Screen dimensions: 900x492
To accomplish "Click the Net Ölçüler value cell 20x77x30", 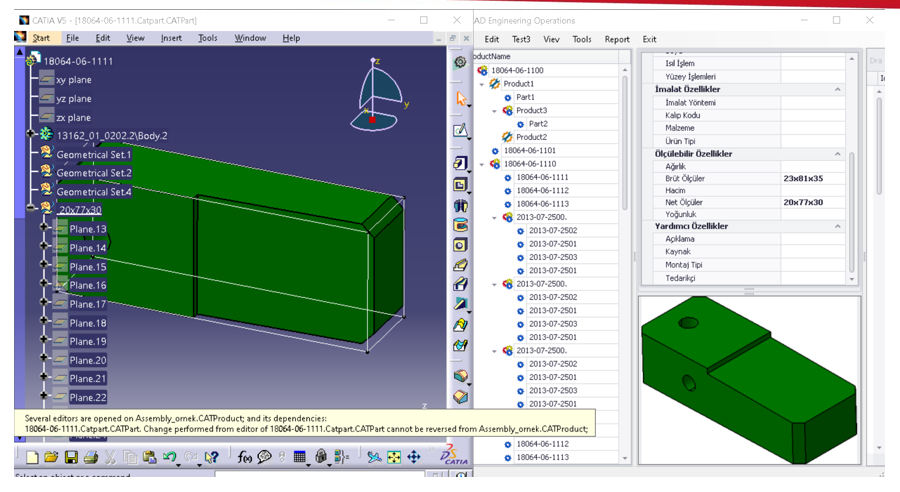I will [x=812, y=202].
